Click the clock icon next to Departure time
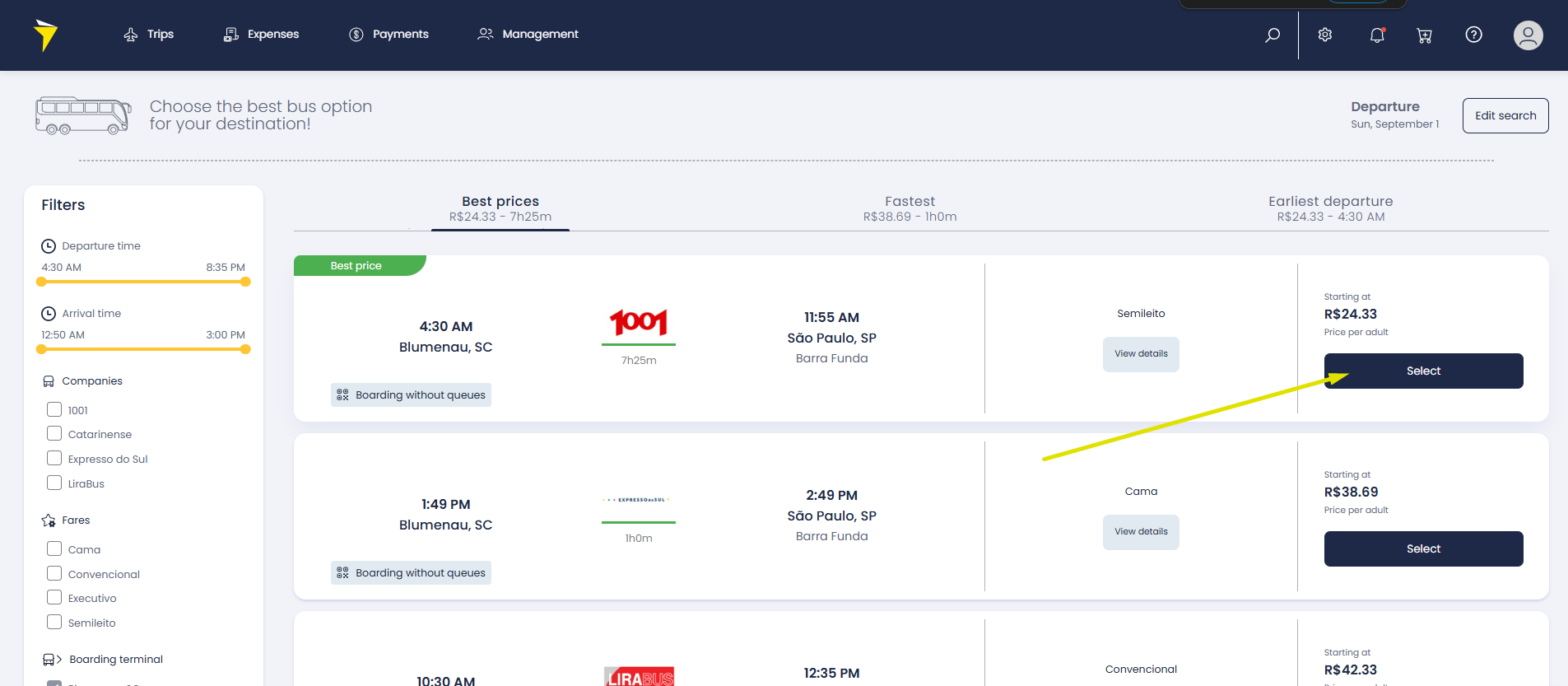 (x=49, y=246)
